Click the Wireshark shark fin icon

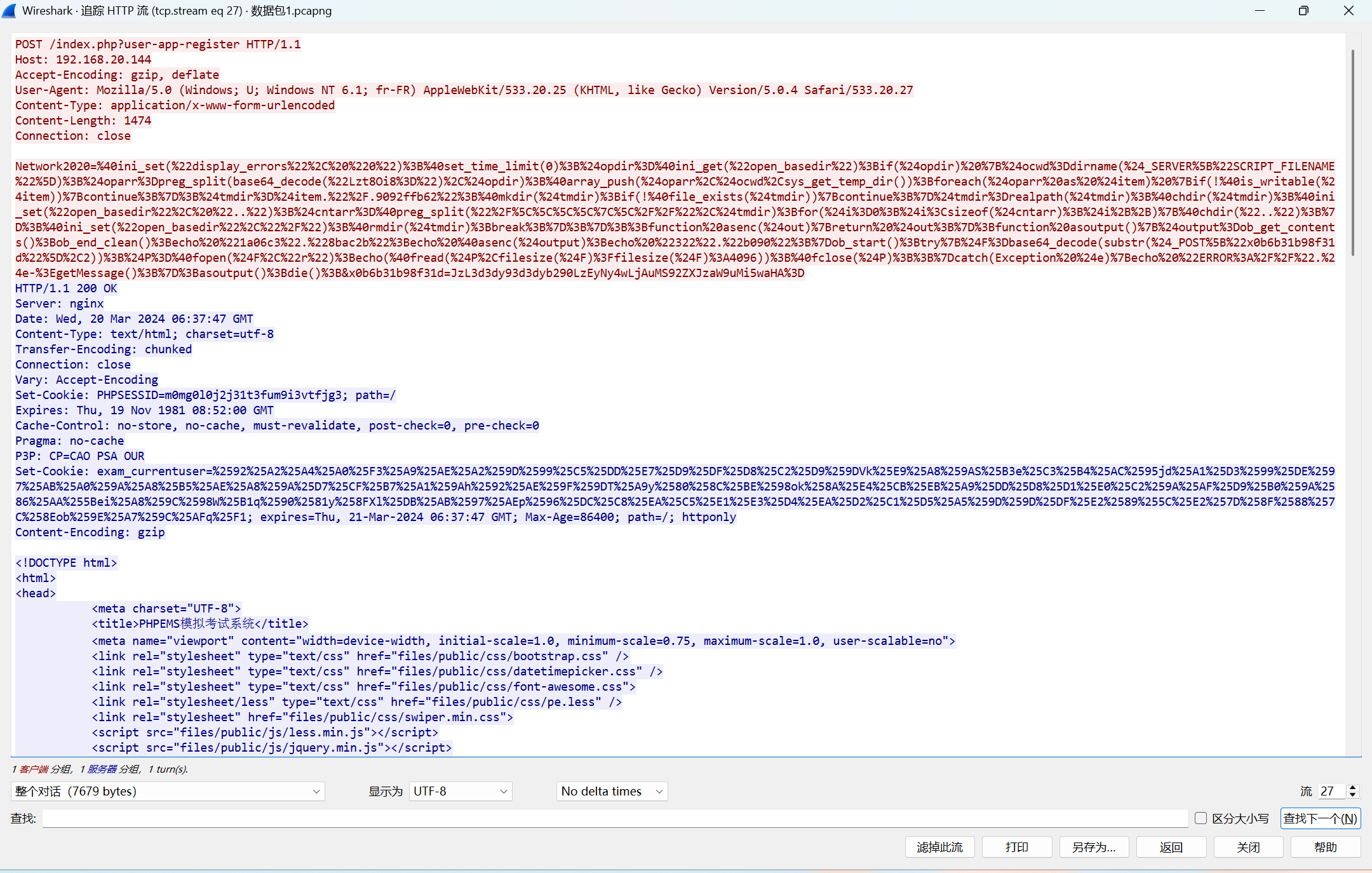coord(10,11)
